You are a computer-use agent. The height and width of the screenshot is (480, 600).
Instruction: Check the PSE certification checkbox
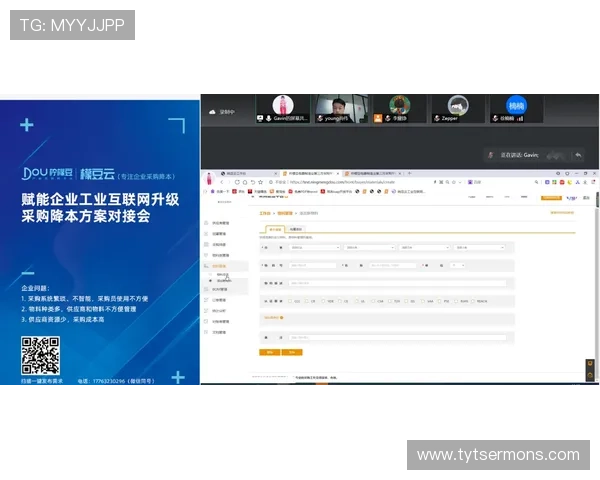pos(439,301)
